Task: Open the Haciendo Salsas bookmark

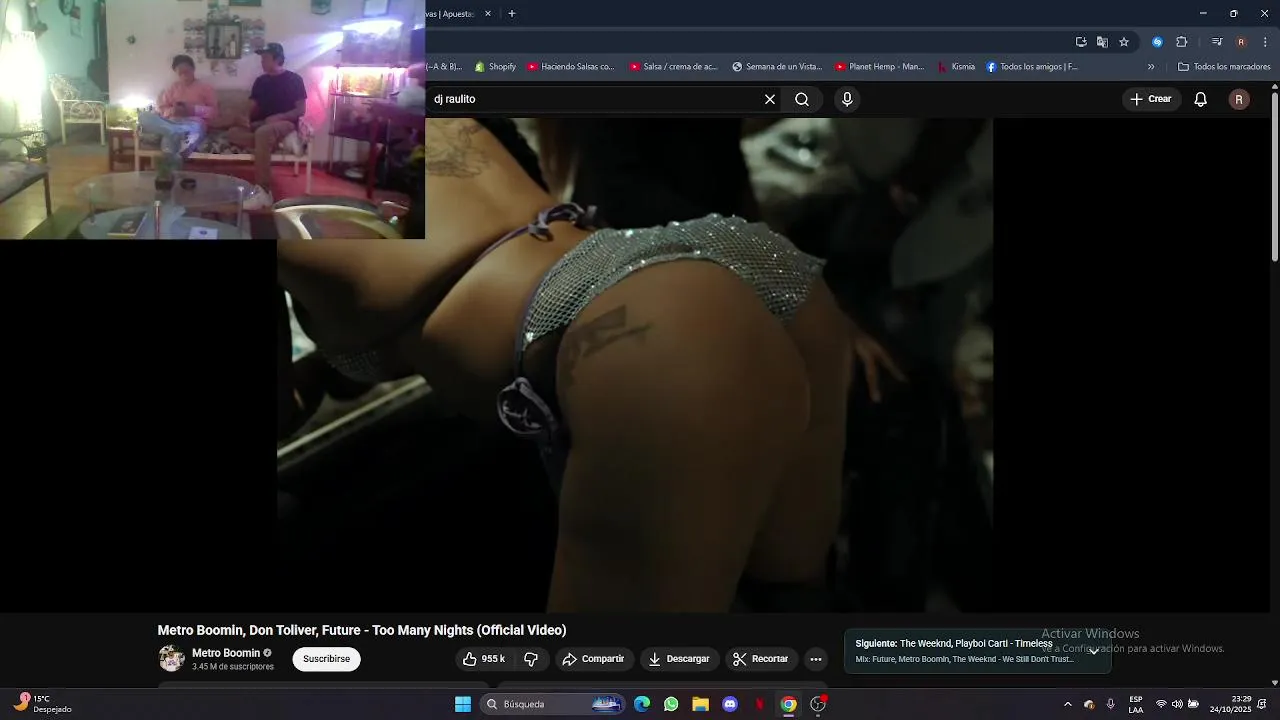Action: 571,67
